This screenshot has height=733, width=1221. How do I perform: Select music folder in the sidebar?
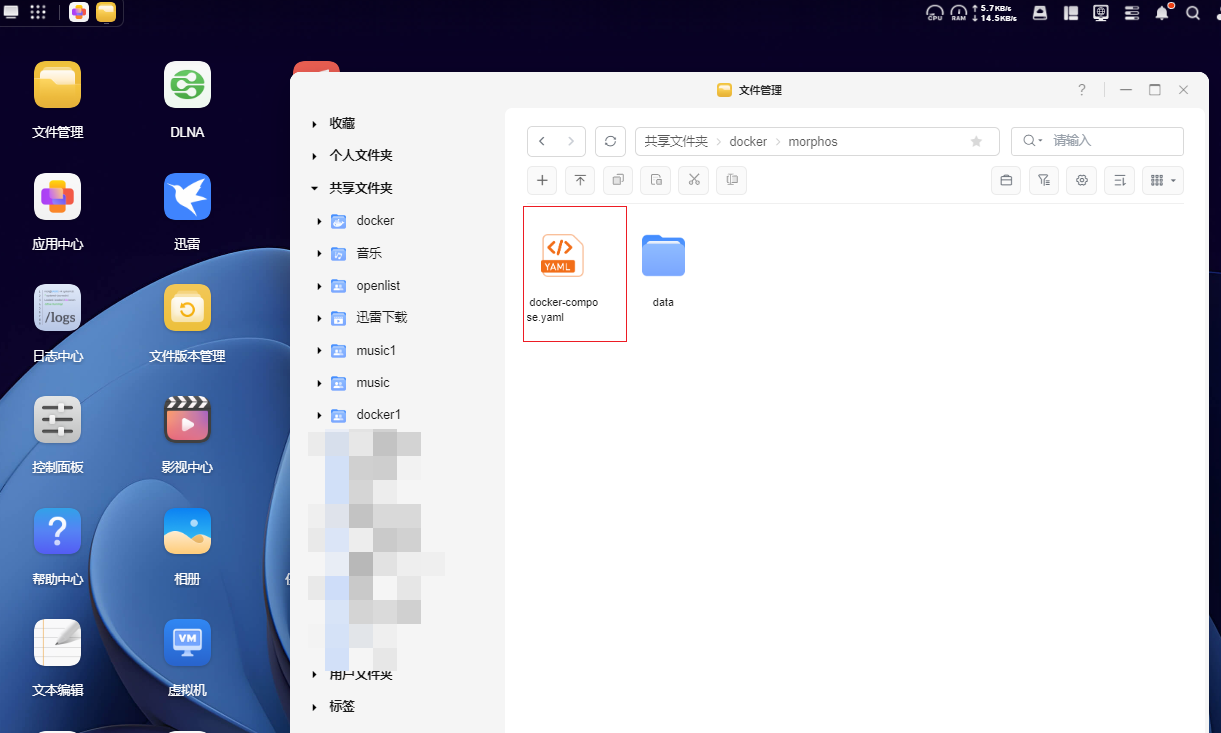point(373,382)
